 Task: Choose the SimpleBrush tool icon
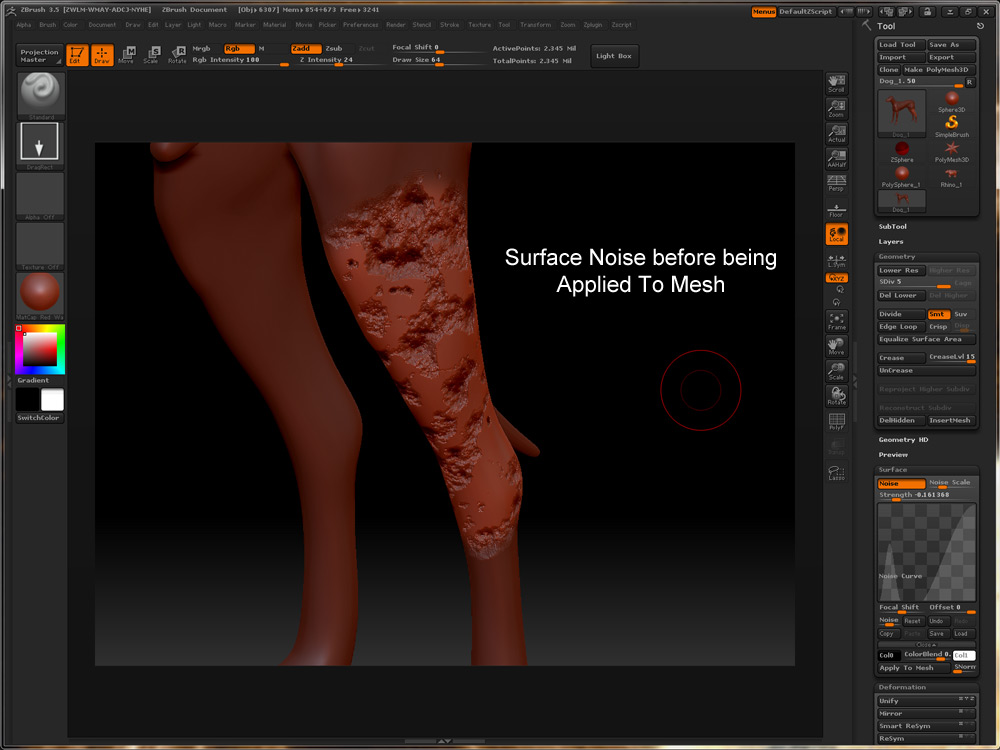coord(952,124)
